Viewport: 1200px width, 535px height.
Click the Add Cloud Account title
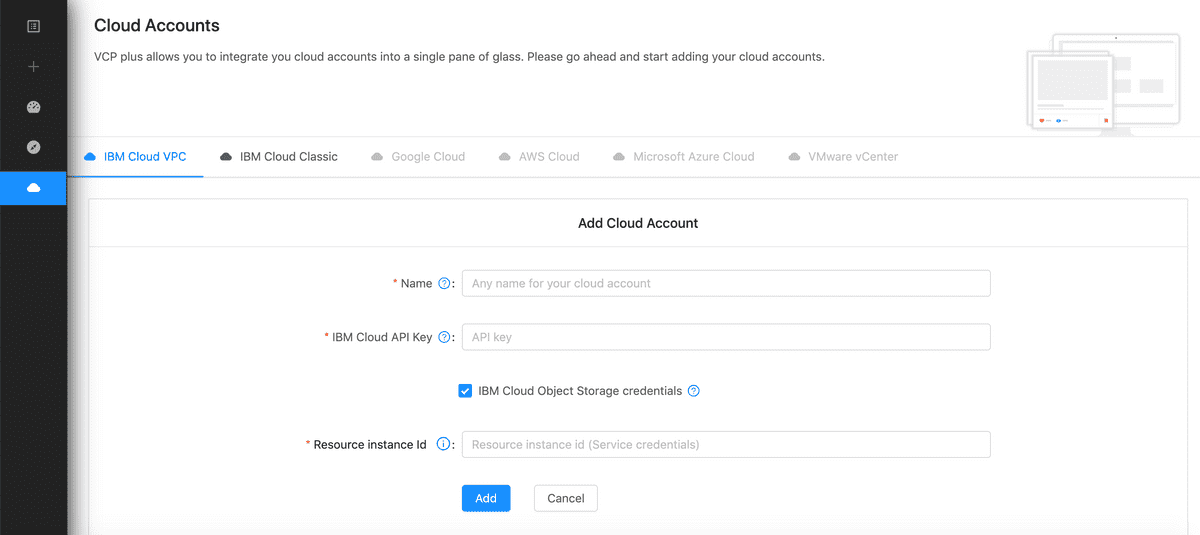pyautogui.click(x=638, y=223)
